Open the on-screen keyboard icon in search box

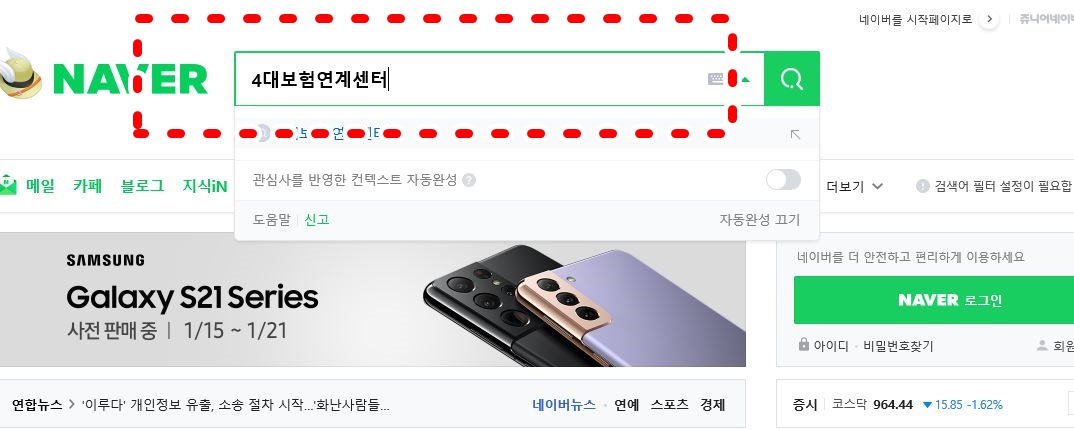pyautogui.click(x=715, y=79)
